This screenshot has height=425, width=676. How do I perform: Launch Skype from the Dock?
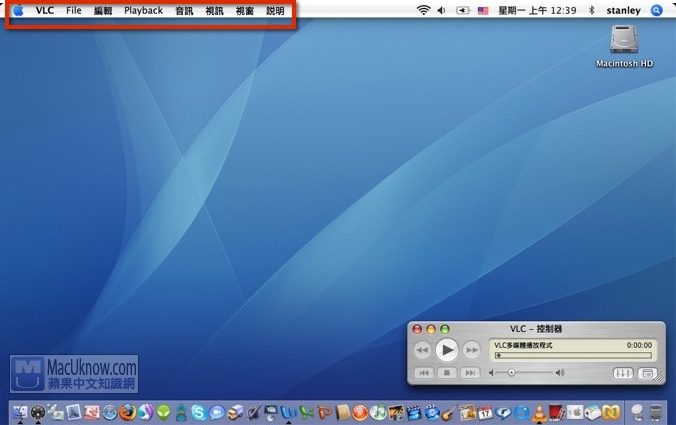199,413
